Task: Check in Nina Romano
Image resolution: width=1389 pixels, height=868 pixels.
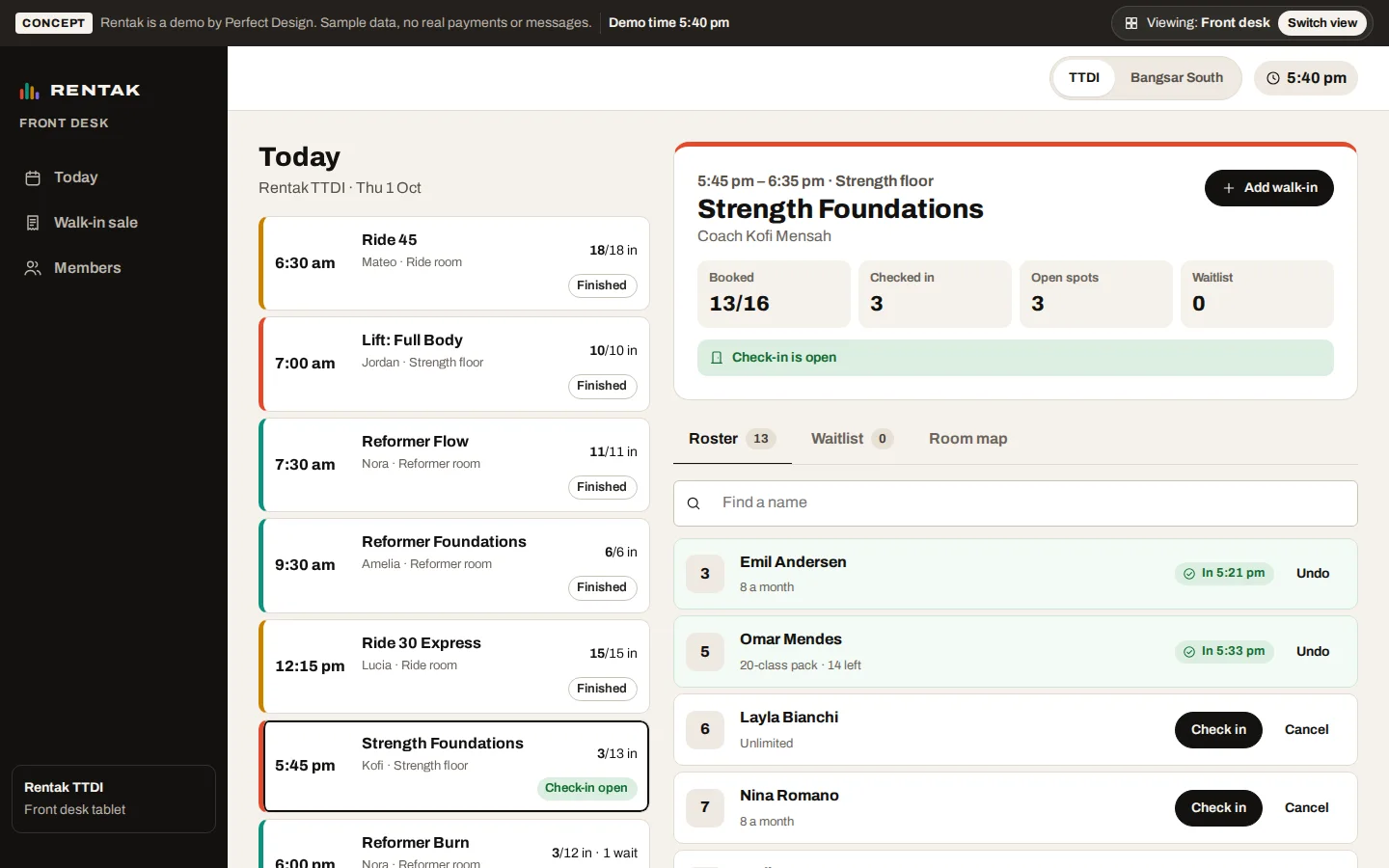Action: tap(1218, 808)
